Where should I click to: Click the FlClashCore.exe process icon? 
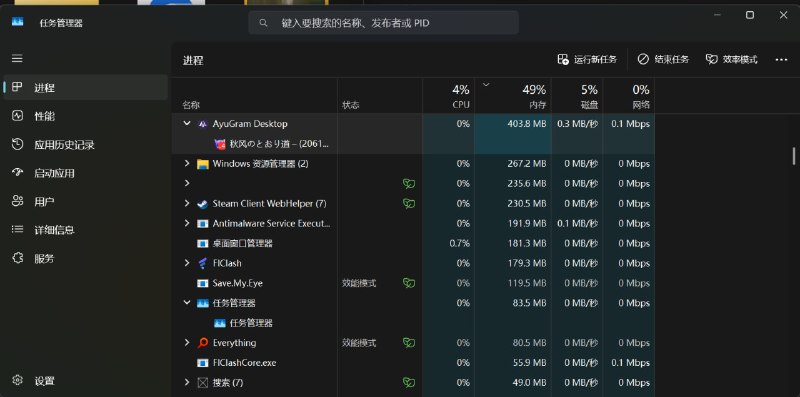(203, 363)
